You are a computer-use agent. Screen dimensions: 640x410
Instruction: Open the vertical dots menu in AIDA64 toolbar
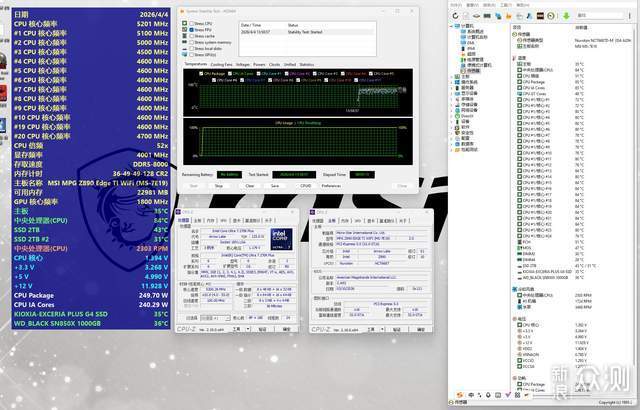pos(629,16)
